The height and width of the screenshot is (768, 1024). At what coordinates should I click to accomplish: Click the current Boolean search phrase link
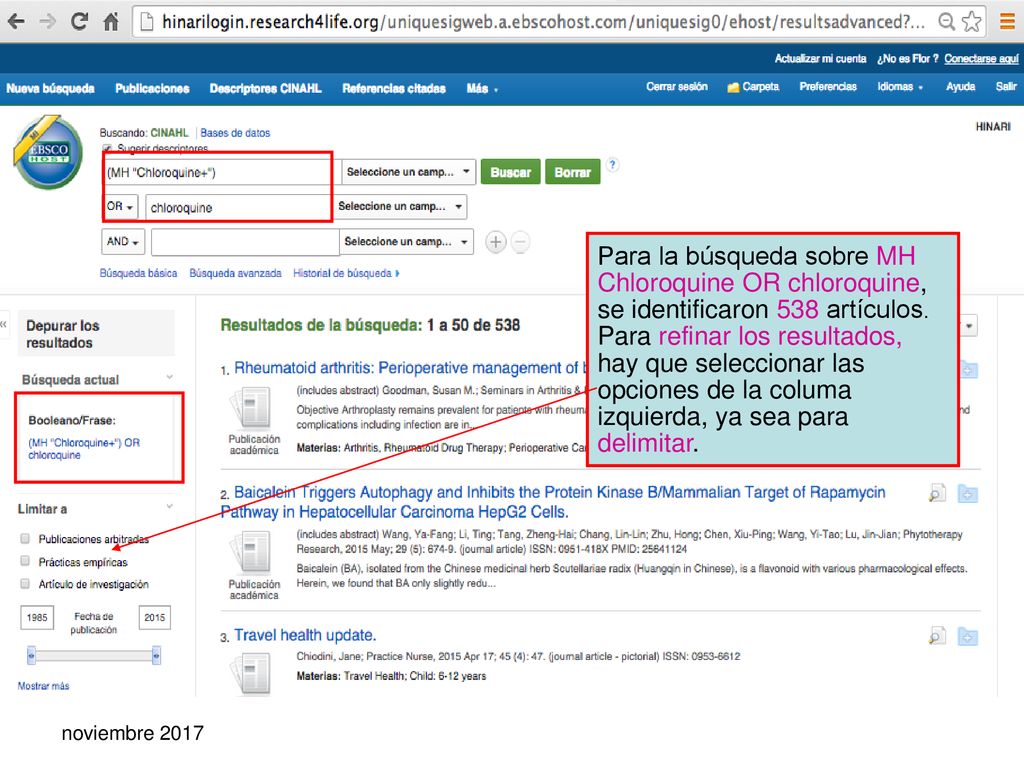coord(84,449)
